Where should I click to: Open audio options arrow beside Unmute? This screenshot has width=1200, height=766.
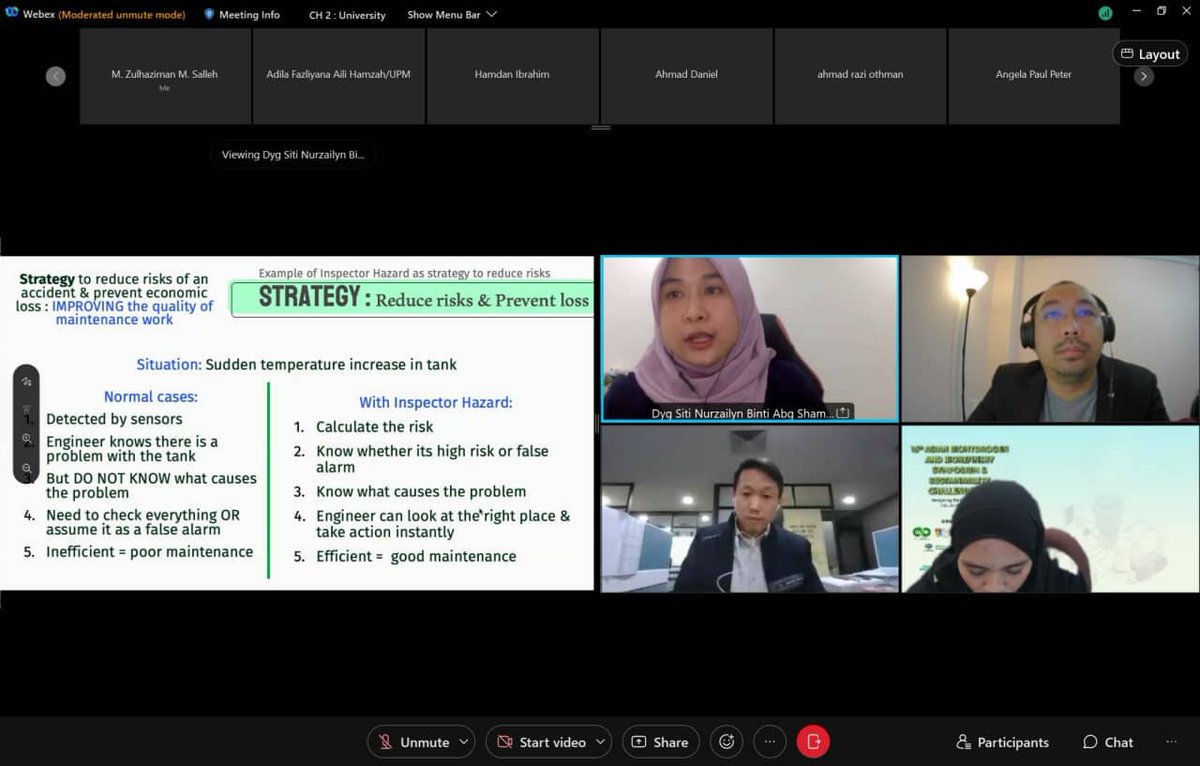(463, 742)
